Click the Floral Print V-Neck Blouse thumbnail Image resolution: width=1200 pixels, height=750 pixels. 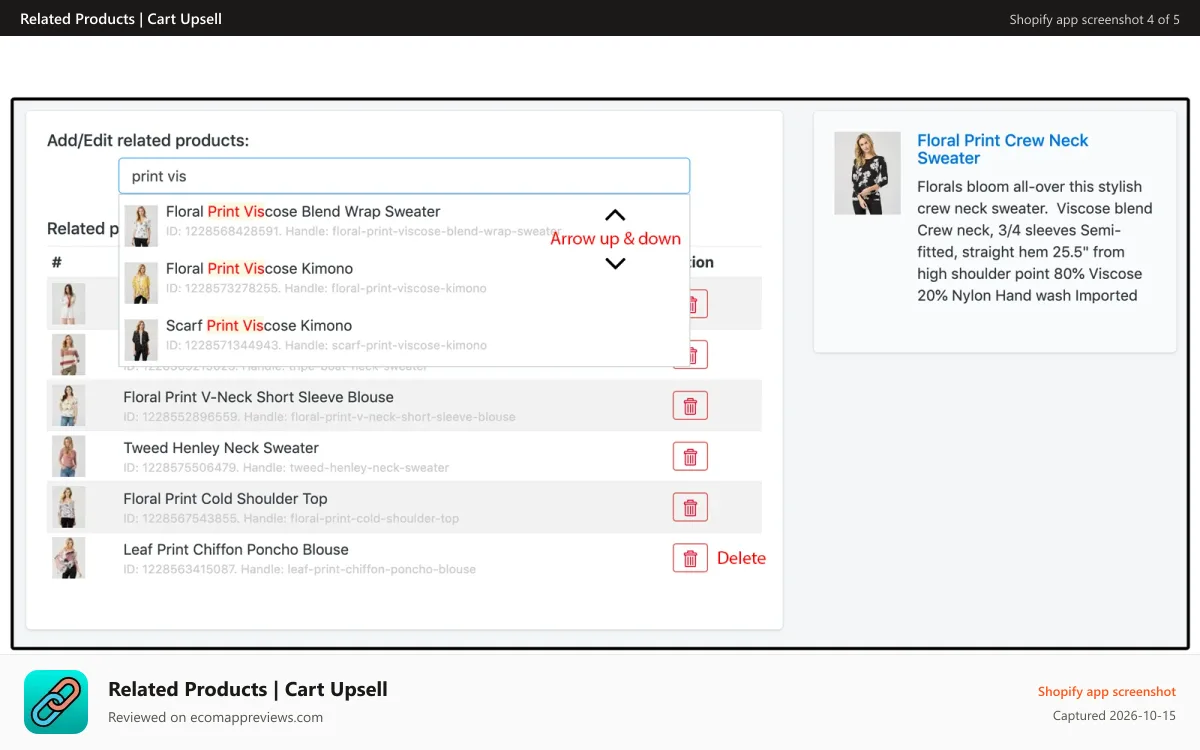(x=69, y=405)
